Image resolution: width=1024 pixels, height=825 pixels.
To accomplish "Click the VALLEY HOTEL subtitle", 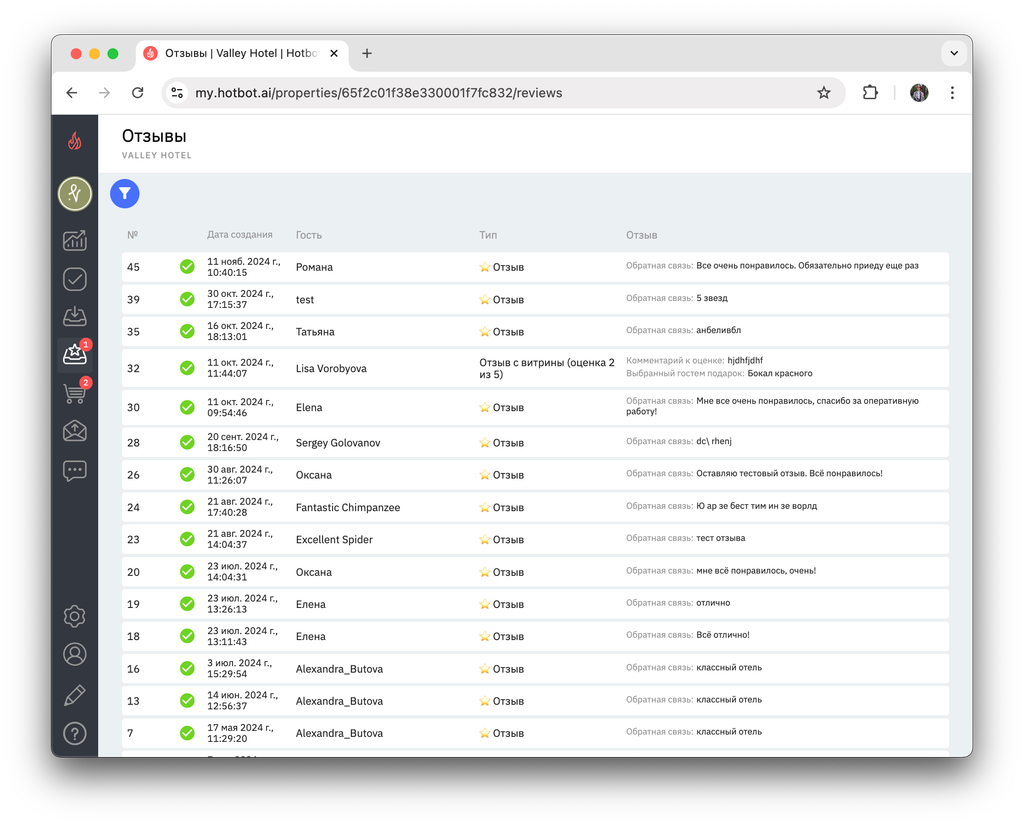I will pos(157,155).
